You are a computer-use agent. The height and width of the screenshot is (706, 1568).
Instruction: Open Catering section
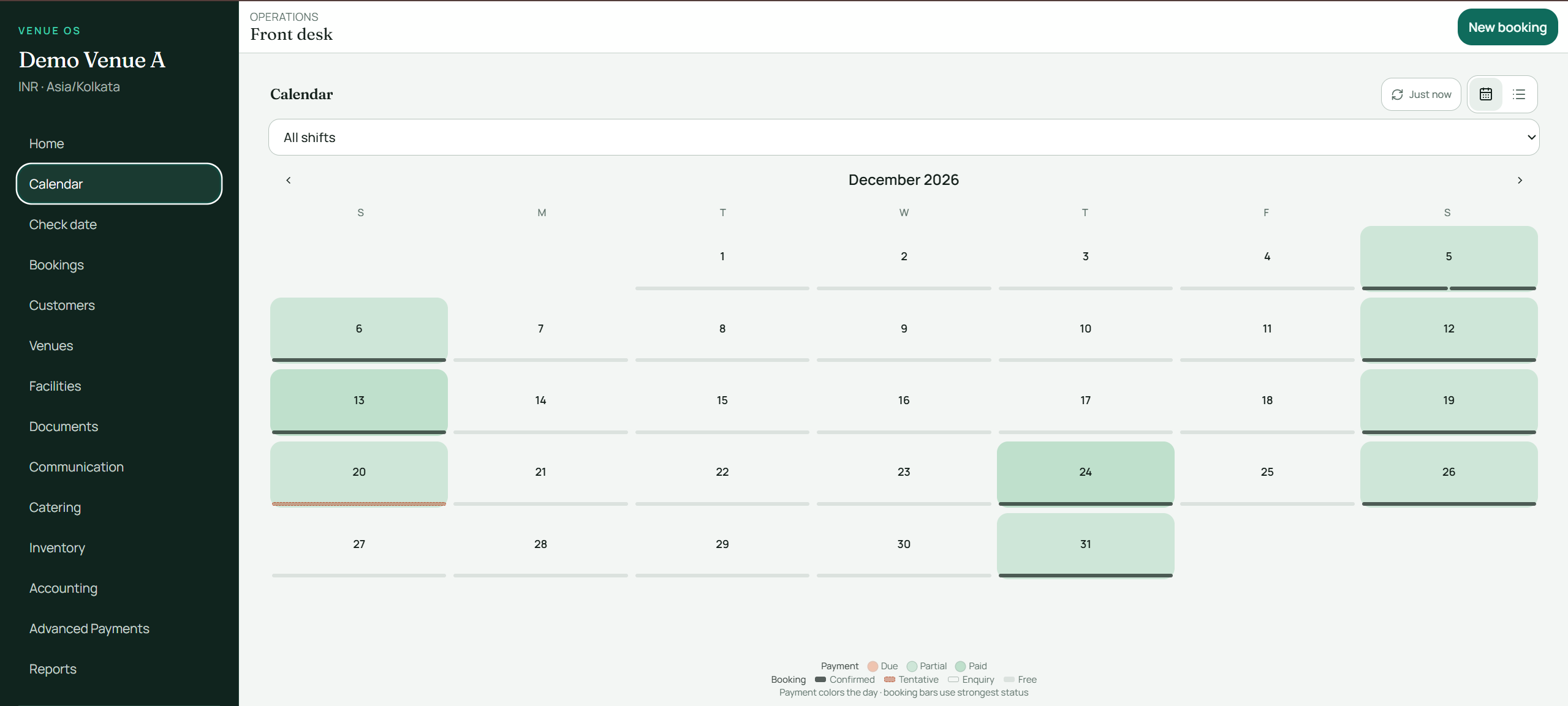click(x=119, y=507)
